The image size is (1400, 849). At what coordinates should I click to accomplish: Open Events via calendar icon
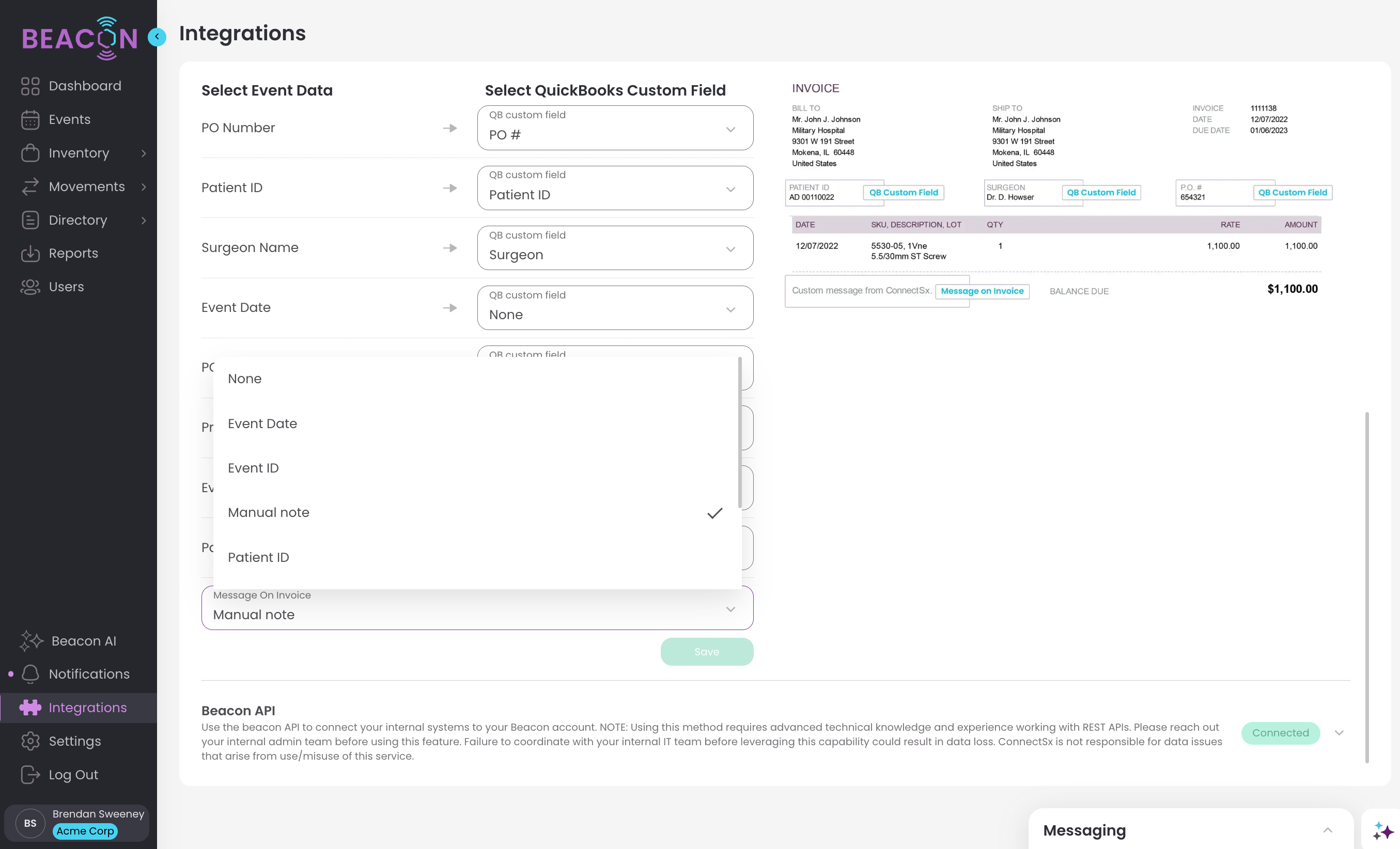pyautogui.click(x=30, y=120)
